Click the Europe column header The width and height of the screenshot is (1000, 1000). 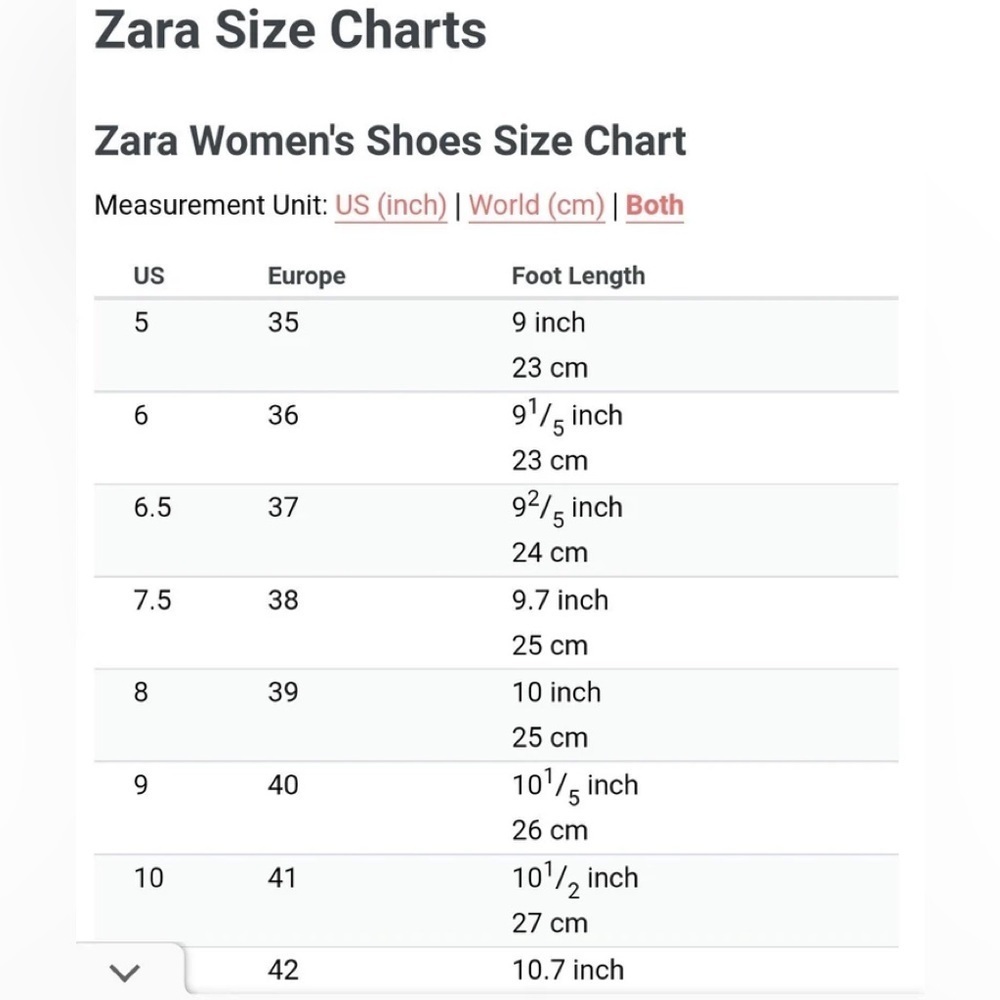click(x=306, y=276)
